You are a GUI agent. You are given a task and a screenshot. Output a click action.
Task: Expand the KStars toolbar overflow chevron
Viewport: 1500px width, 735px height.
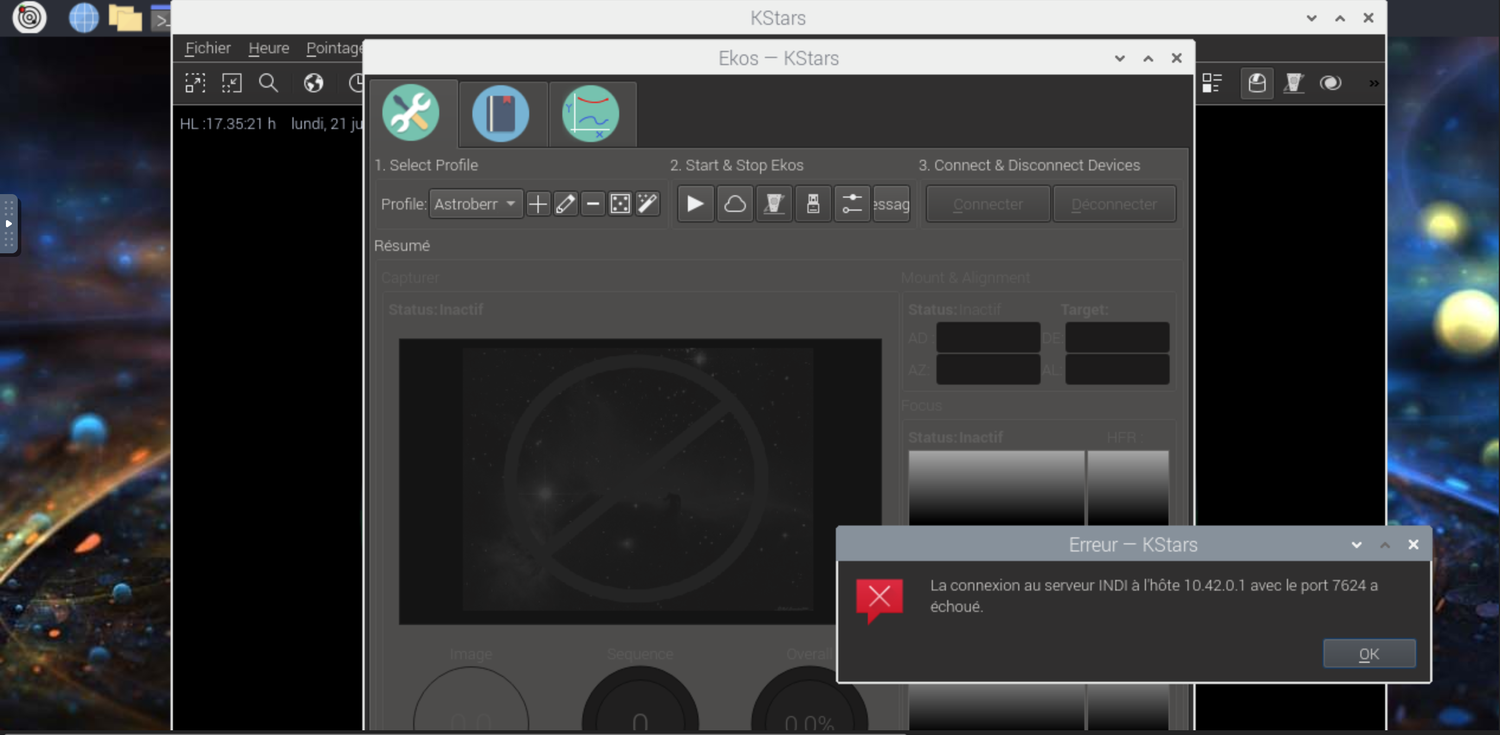(1374, 83)
